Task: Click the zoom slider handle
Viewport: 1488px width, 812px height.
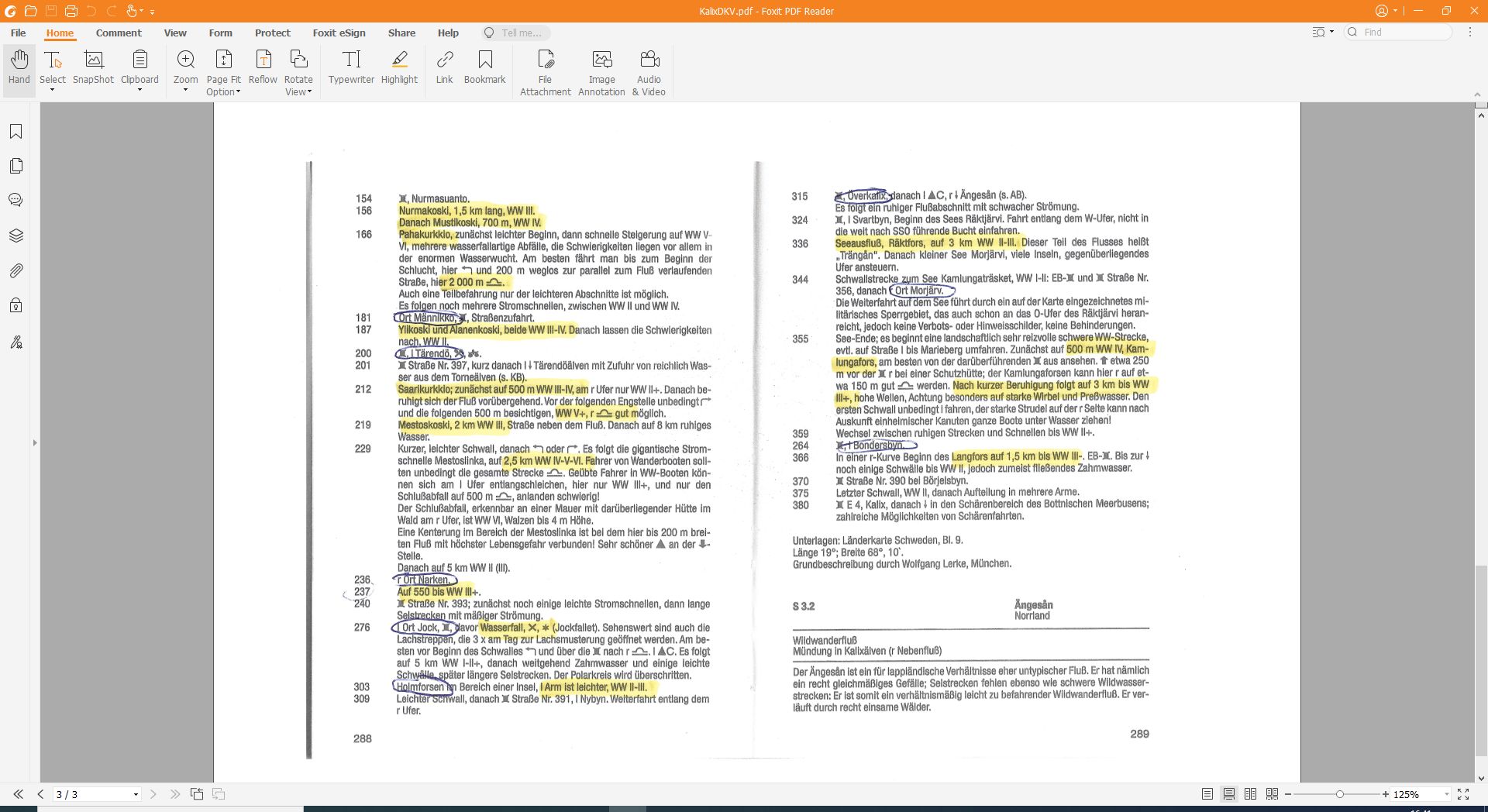Action: tap(1339, 795)
